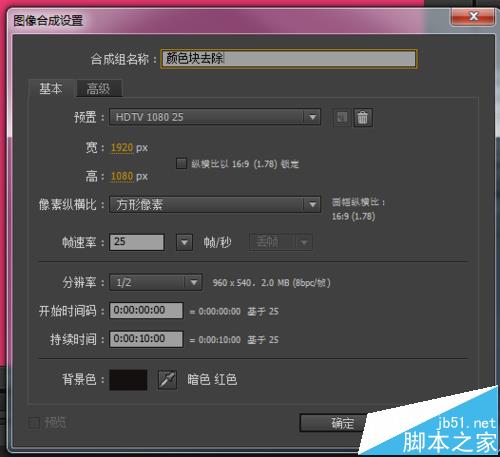Click the save preset icon
The image size is (500, 457).
(342, 118)
